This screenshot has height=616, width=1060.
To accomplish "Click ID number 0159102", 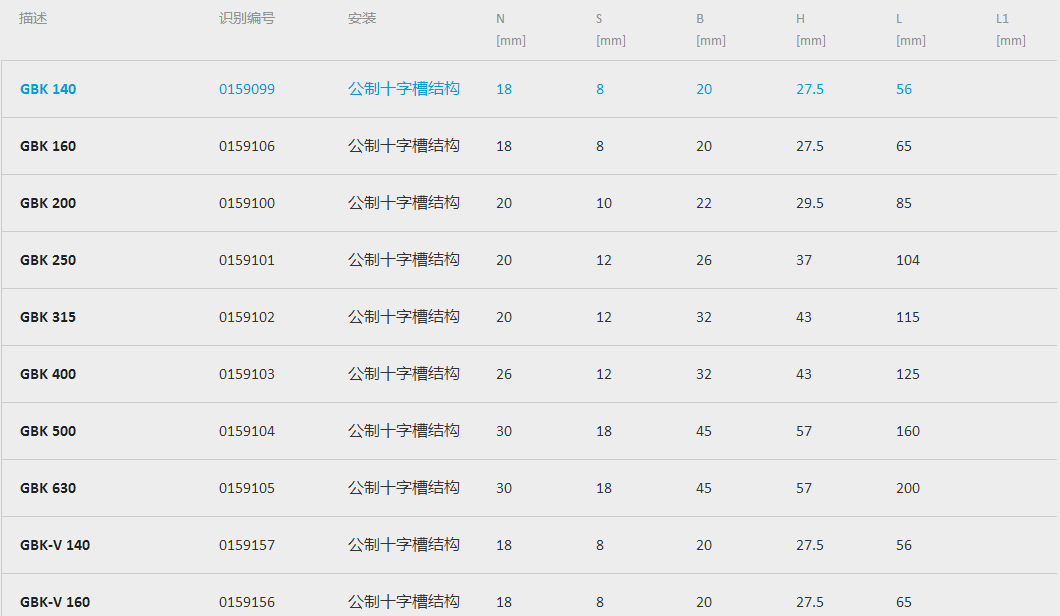I will [247, 317].
